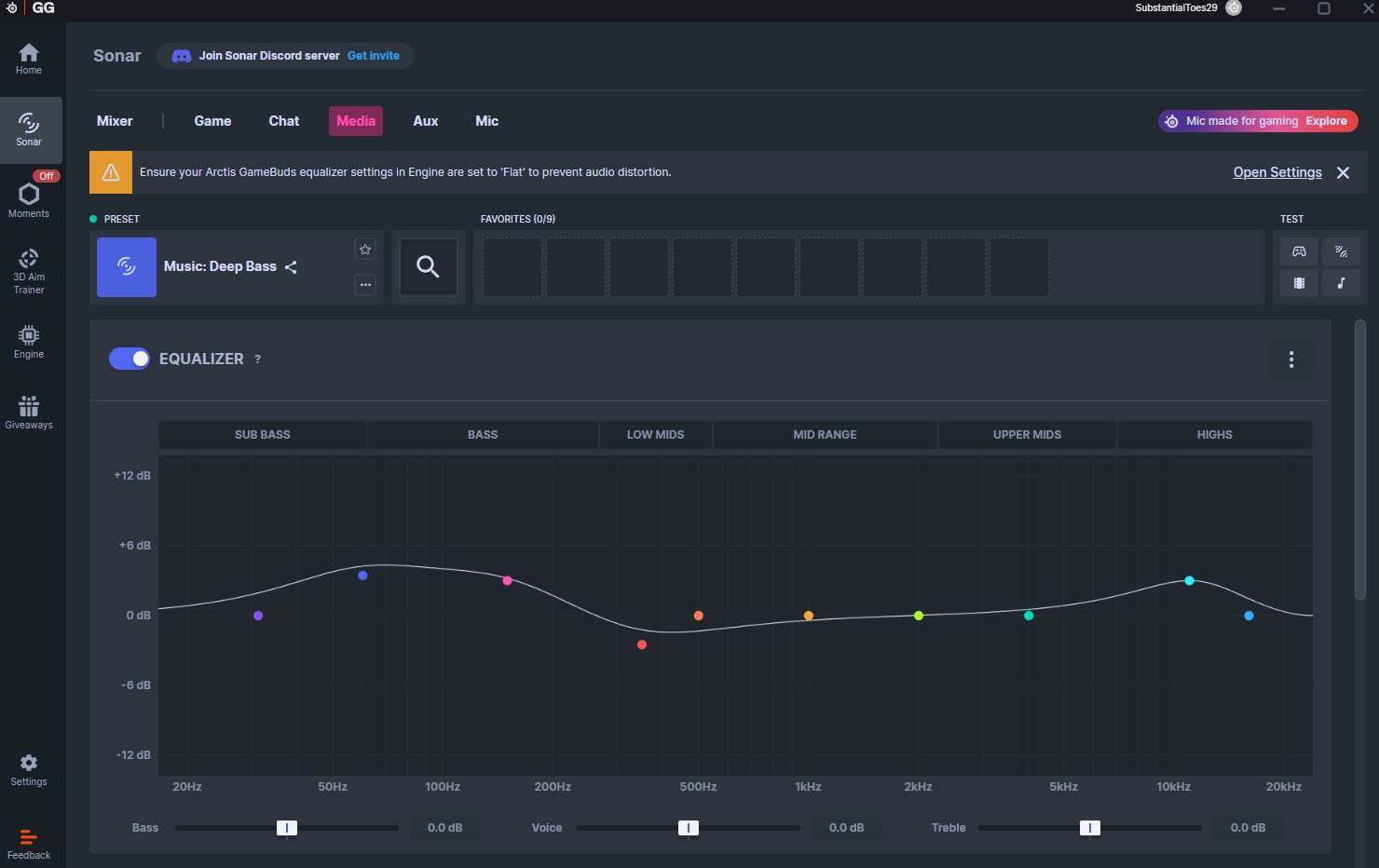Image resolution: width=1379 pixels, height=868 pixels.
Task: Open the equalizer vertical dots menu
Action: tap(1291, 359)
